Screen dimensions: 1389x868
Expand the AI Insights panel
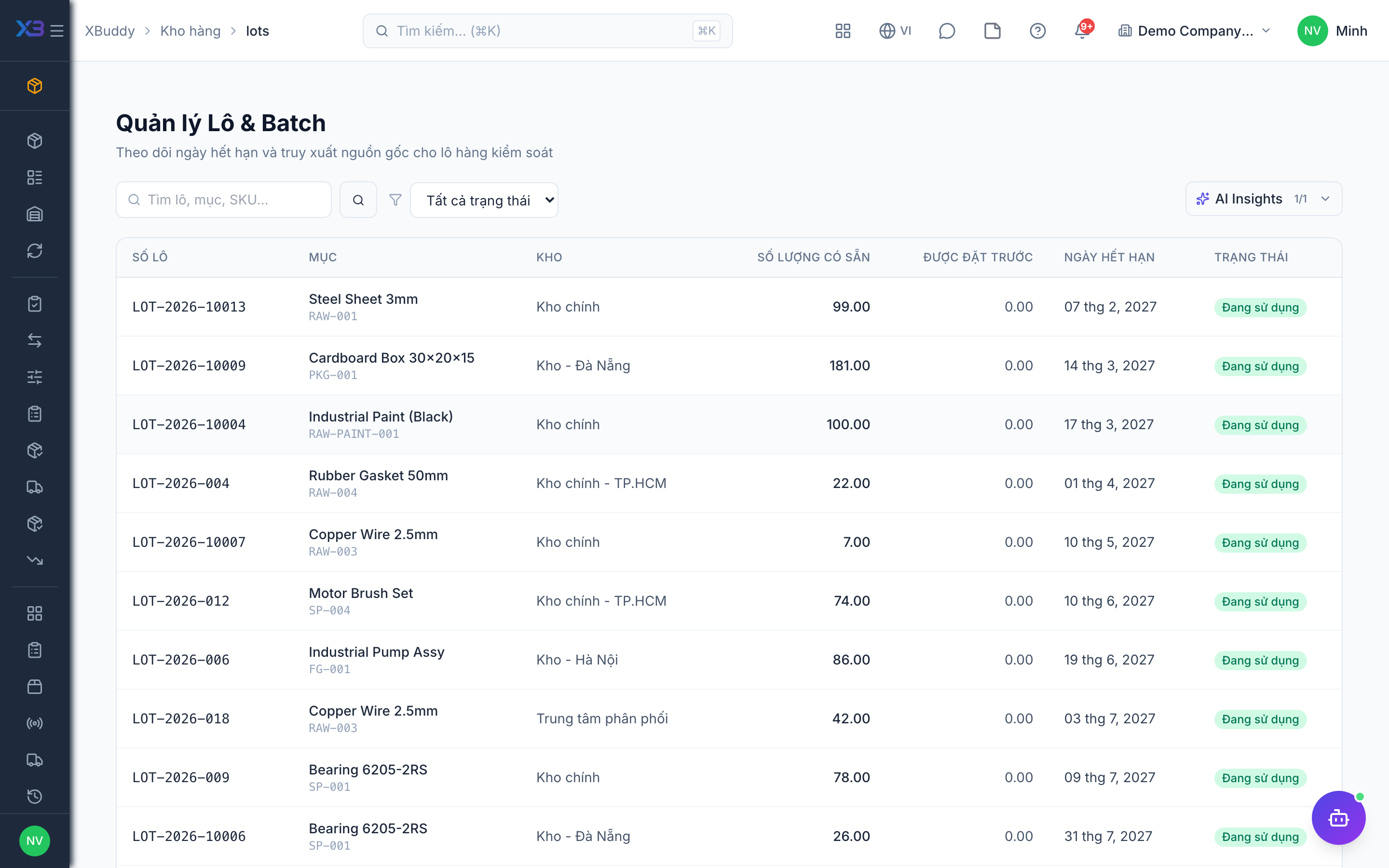[1263, 199]
